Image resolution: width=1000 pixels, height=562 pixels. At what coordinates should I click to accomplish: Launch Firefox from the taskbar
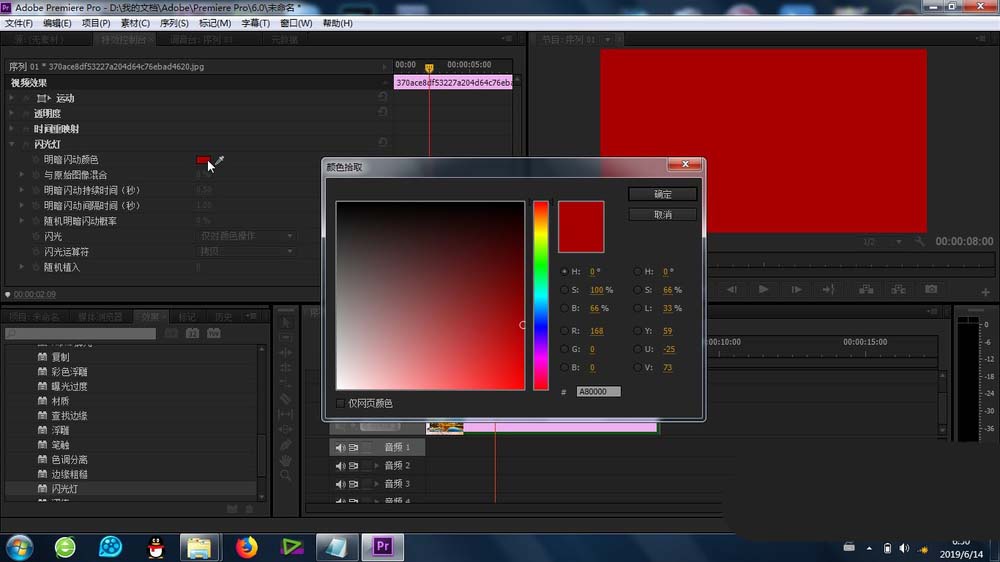[247, 547]
